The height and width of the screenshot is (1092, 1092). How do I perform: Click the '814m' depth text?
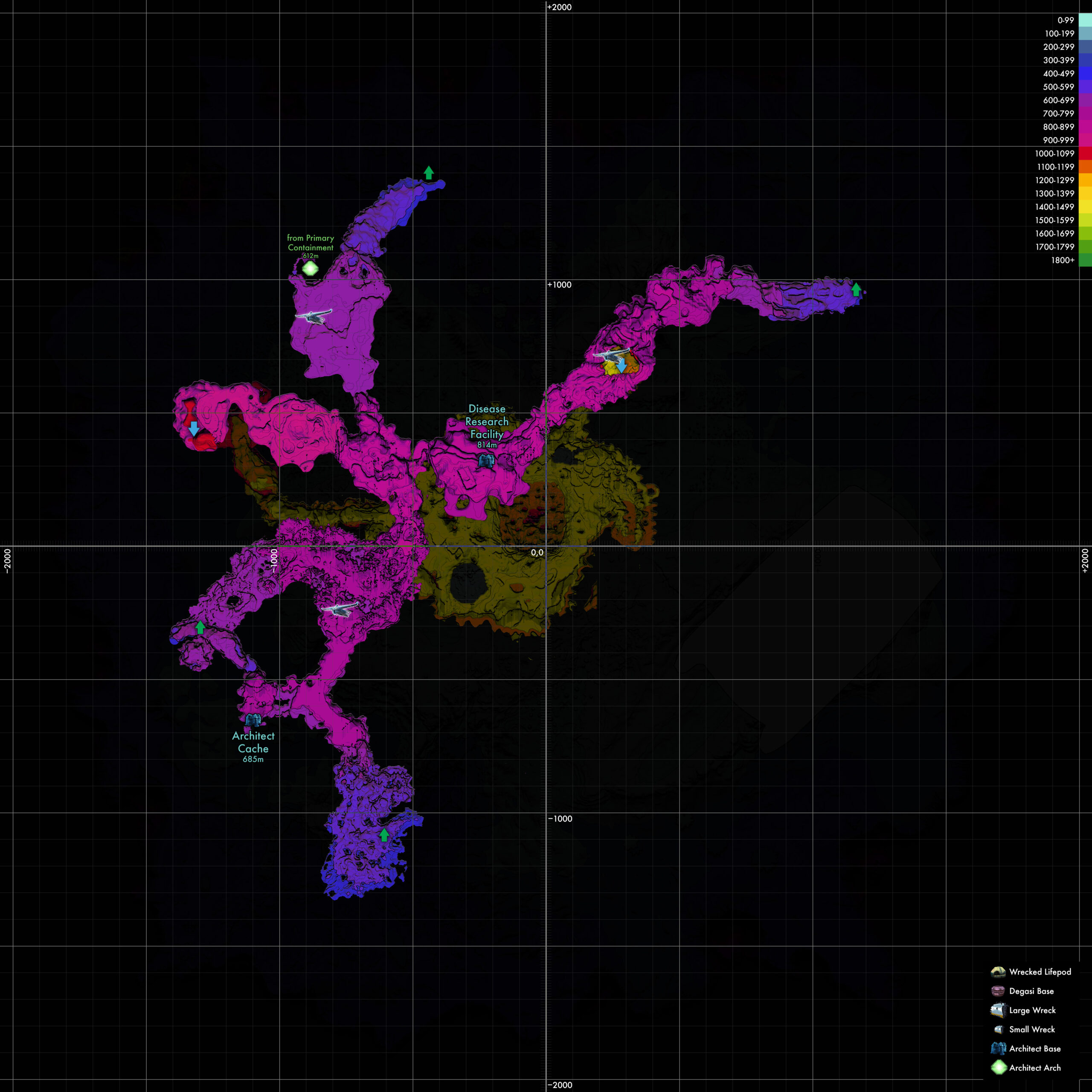click(x=487, y=445)
